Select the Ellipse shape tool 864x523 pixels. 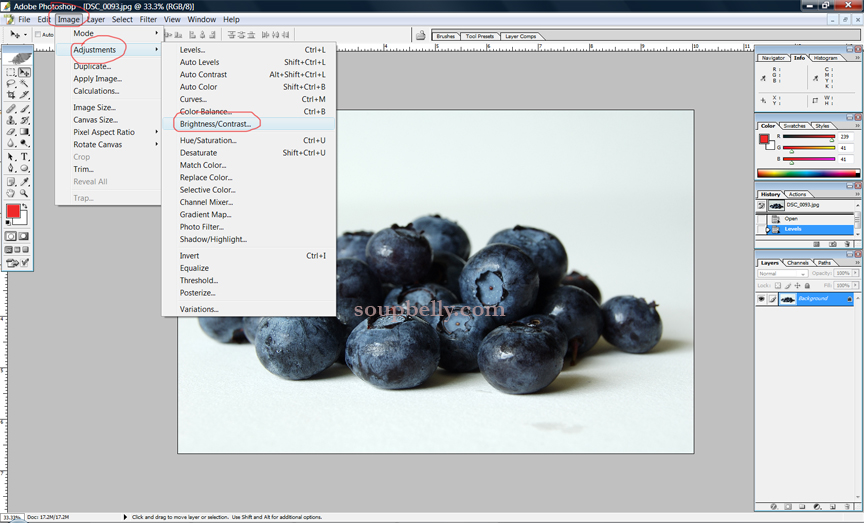coord(24,169)
